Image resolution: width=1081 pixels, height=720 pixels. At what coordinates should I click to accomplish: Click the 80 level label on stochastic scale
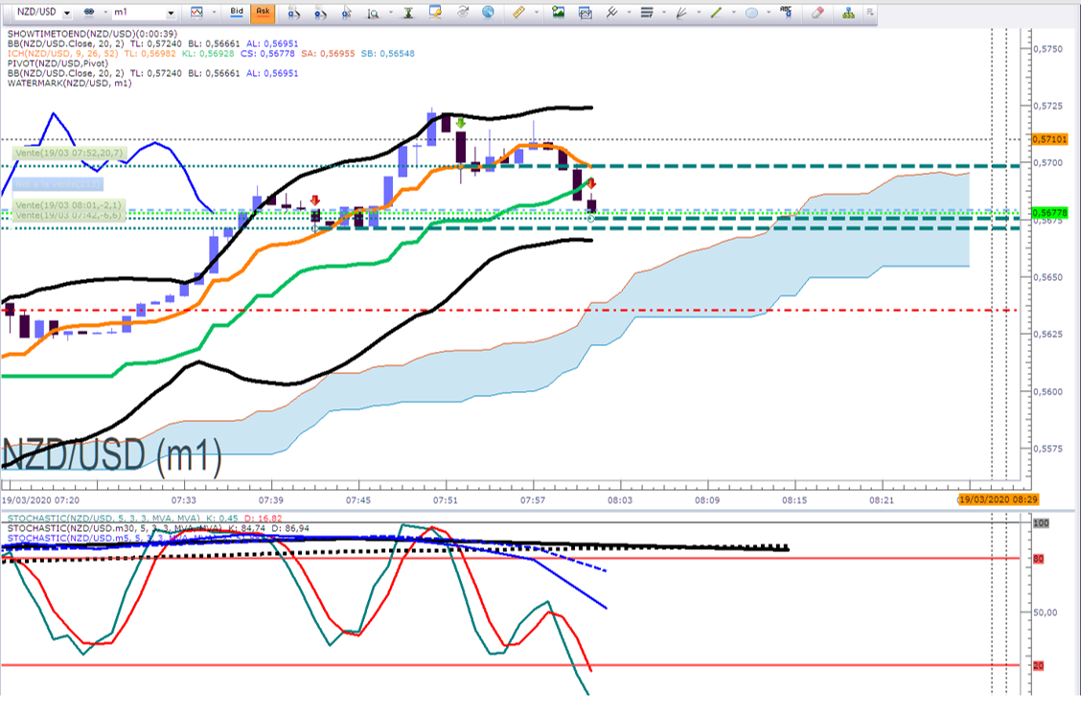tap(1038, 559)
